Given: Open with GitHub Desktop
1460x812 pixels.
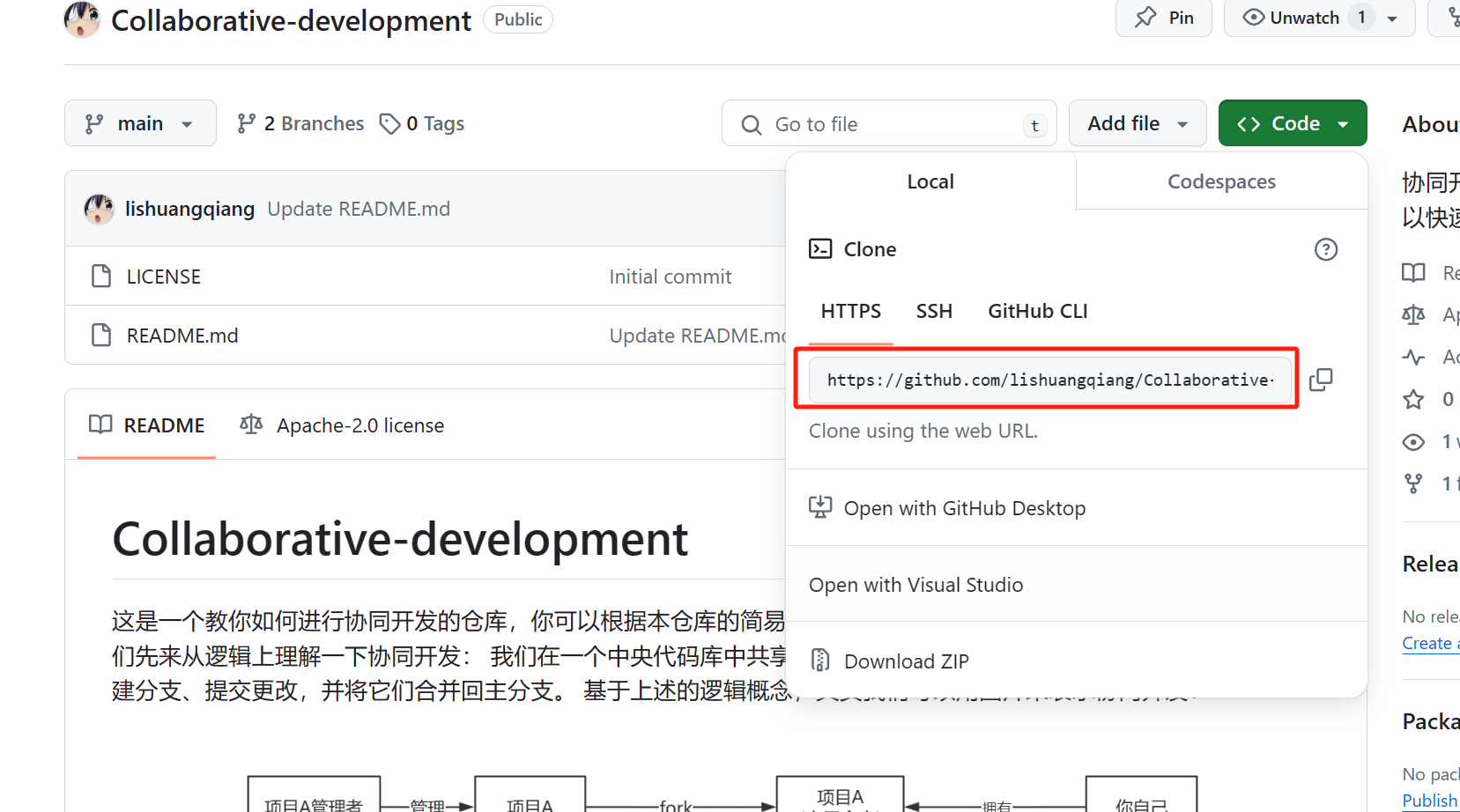Looking at the screenshot, I should (964, 508).
